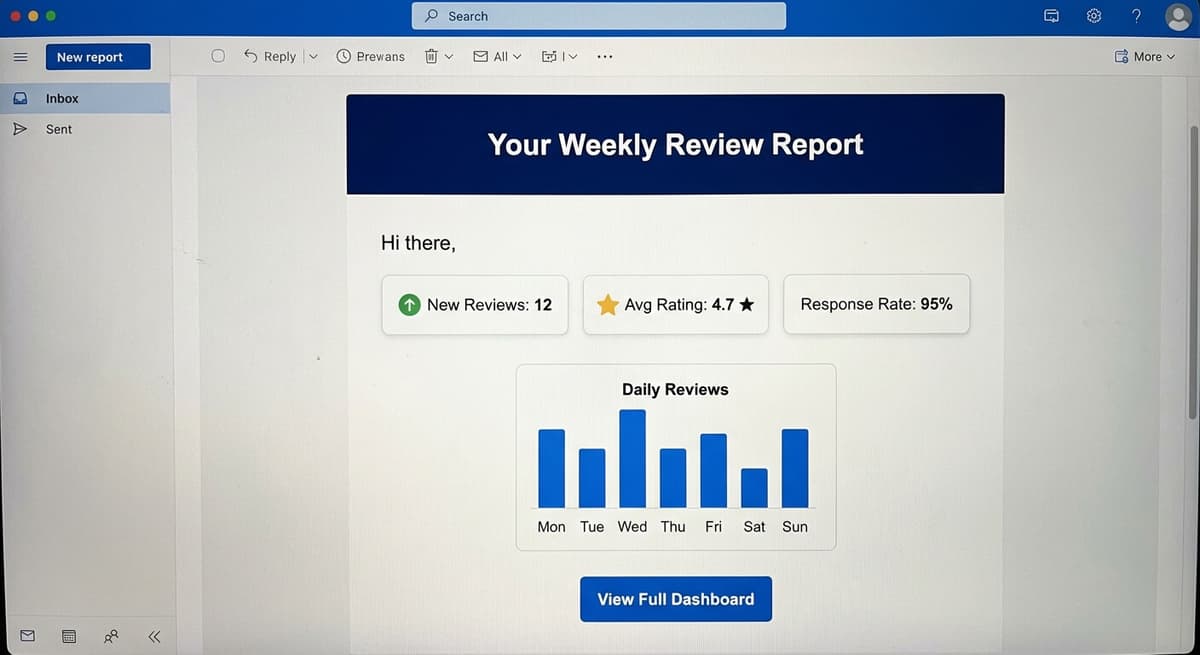This screenshot has width=1200, height=655.
Task: Open the View Full Dashboard link
Action: pos(675,599)
